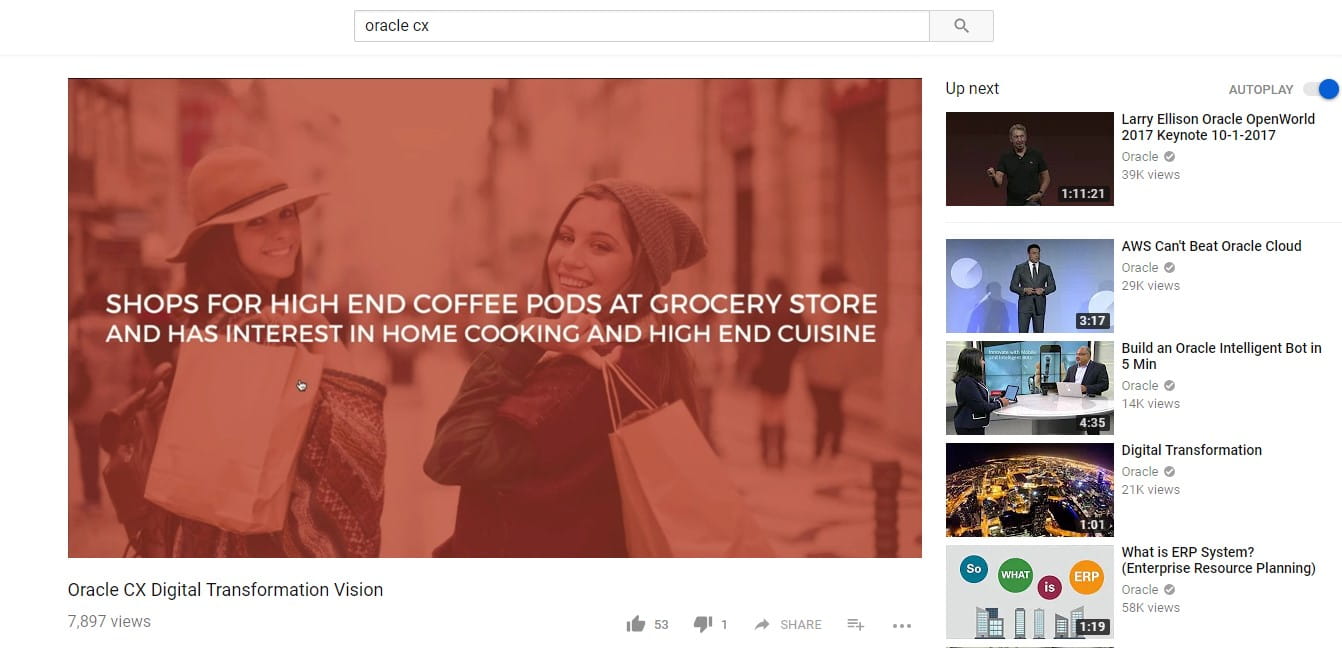Open 'Larry Ellison Oracle OpenWorld 2017 Keynote' title
Viewport: 1342px width, 648px height.
(x=1218, y=127)
